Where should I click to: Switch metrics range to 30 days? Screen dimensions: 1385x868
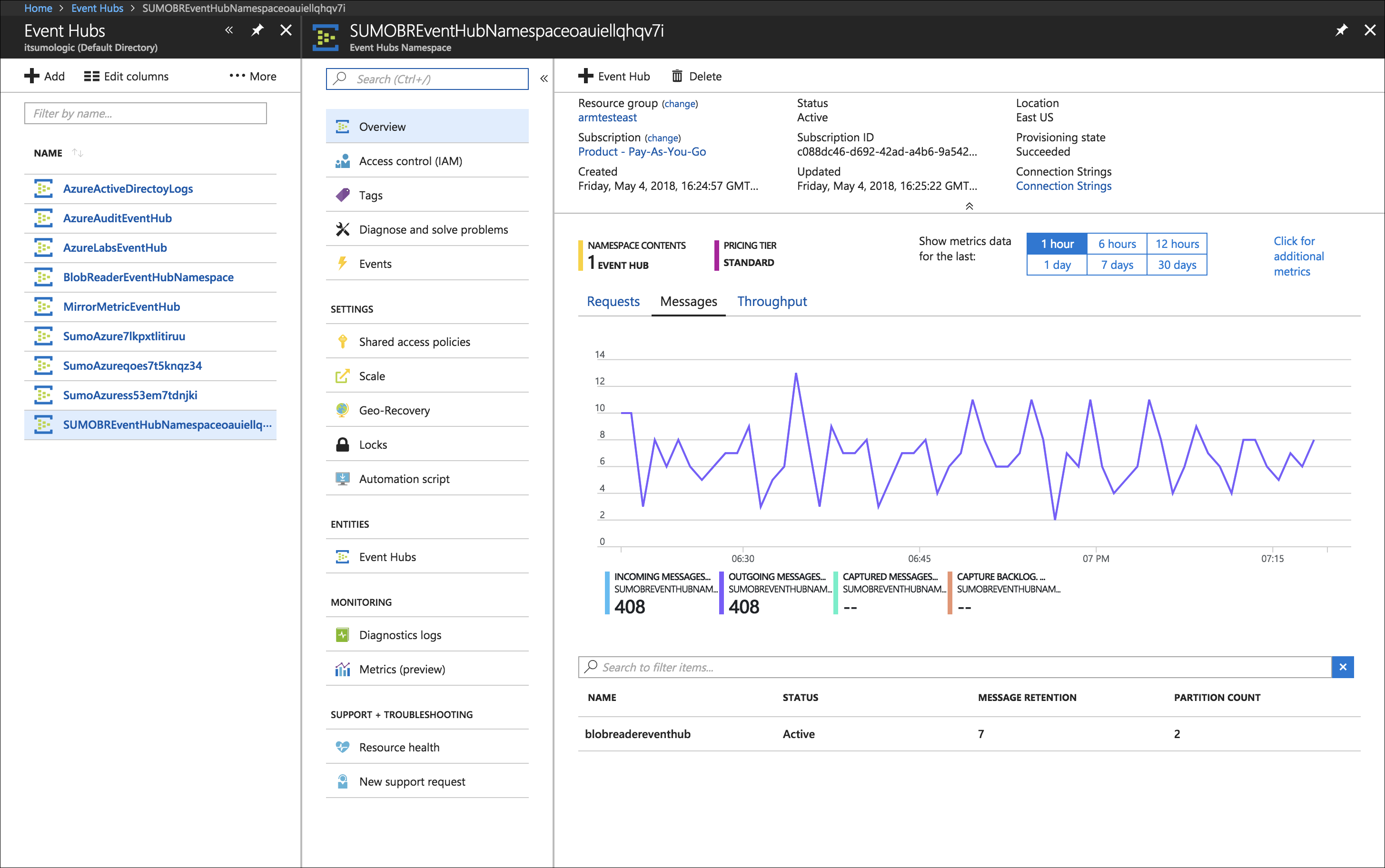pyautogui.click(x=1176, y=265)
